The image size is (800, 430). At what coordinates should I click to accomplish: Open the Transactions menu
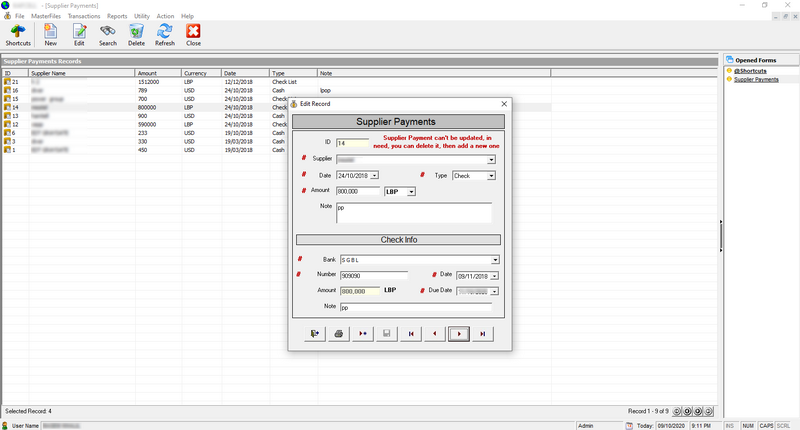[x=84, y=16]
